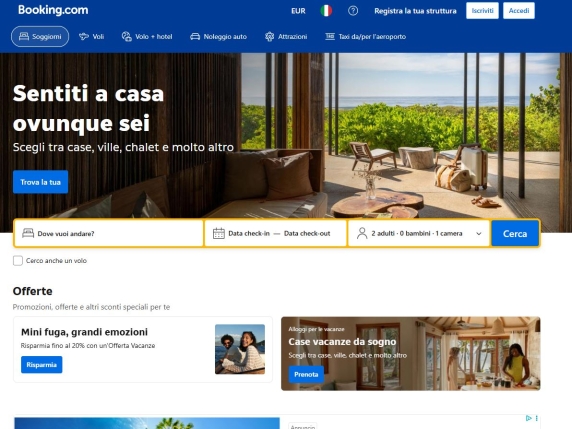
Task: Click the calendar icon in date field
Action: click(x=219, y=233)
